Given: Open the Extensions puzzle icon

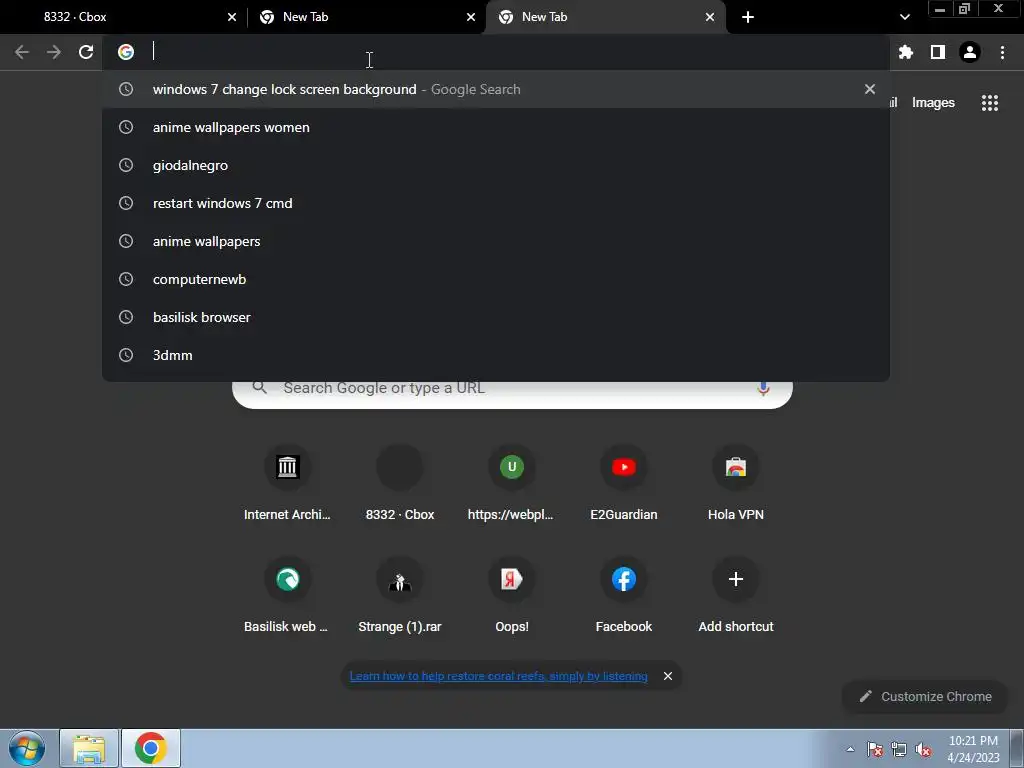Looking at the screenshot, I should (x=906, y=52).
